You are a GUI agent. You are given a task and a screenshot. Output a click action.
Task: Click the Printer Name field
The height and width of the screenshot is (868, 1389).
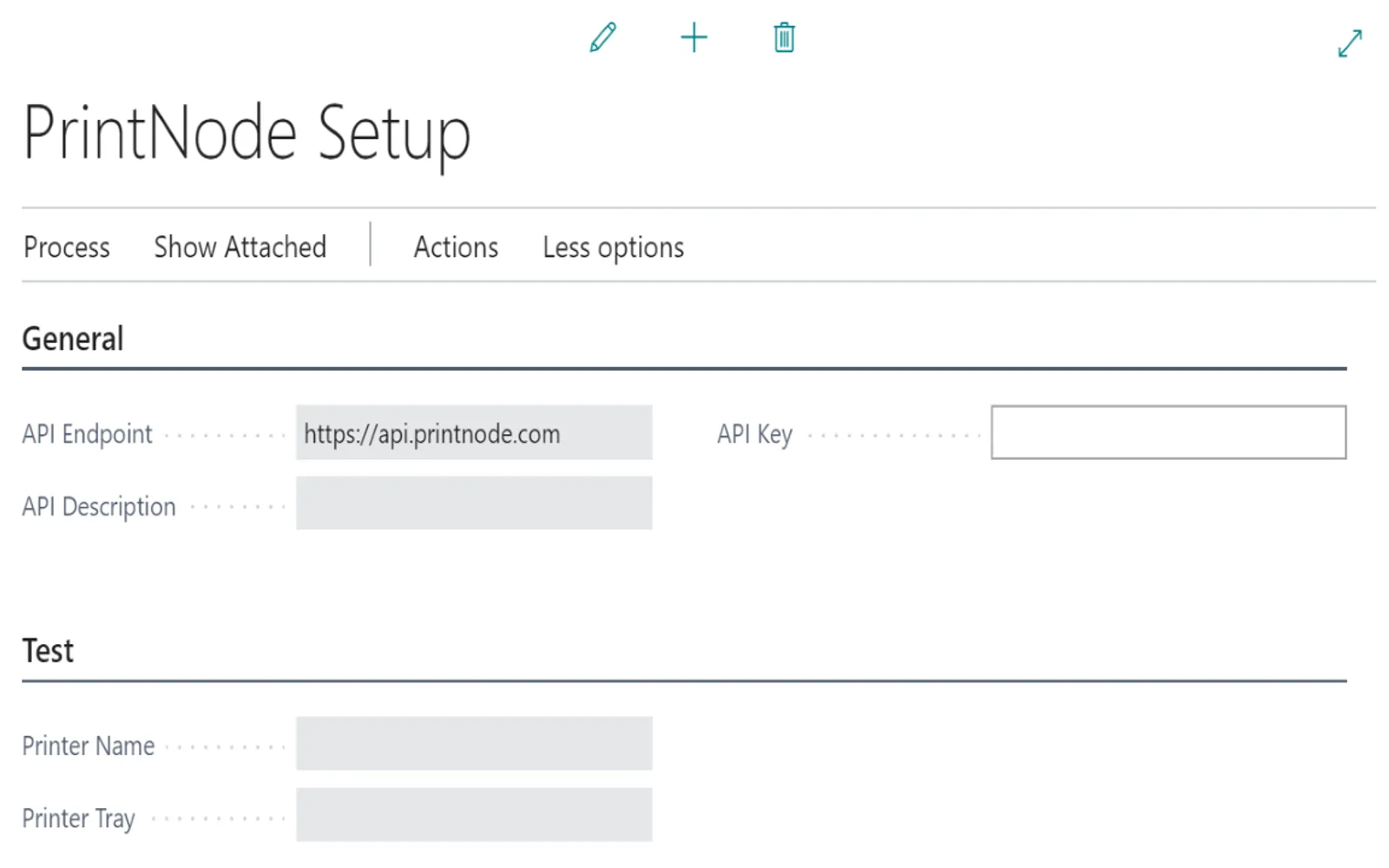pyautogui.click(x=474, y=744)
